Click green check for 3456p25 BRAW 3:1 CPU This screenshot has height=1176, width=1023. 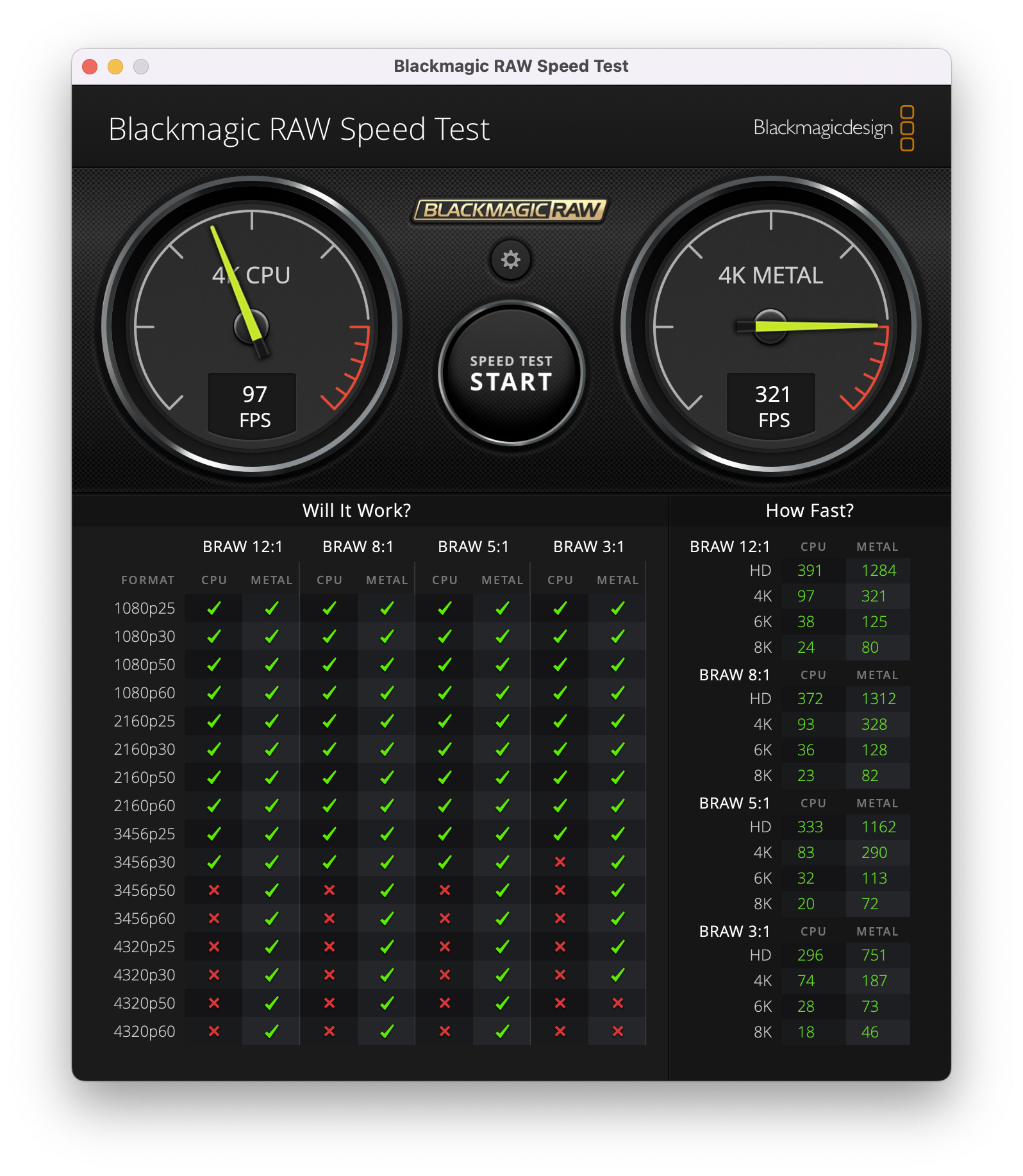[x=560, y=834]
